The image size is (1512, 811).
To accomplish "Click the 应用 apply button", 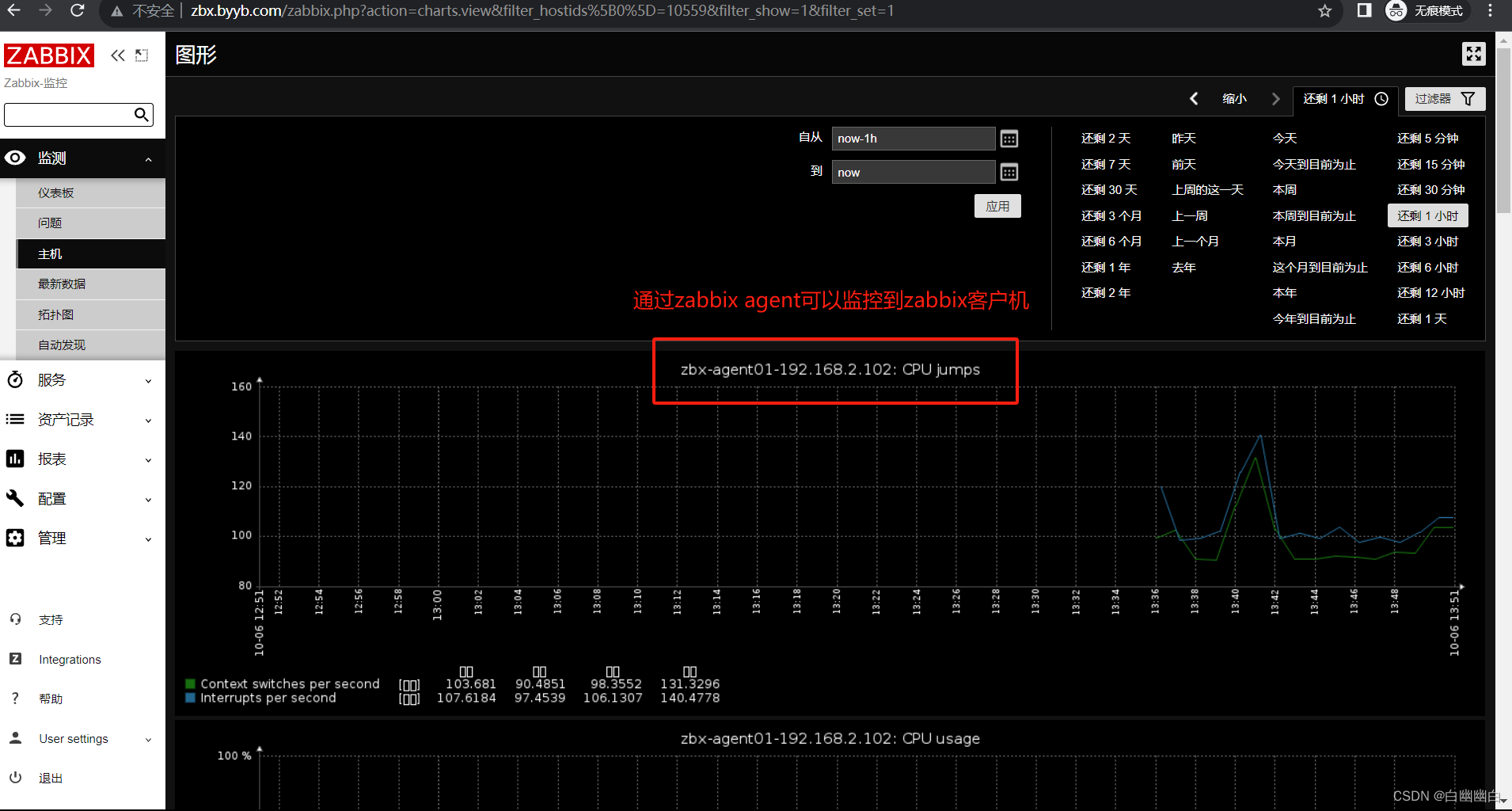I will tap(997, 206).
